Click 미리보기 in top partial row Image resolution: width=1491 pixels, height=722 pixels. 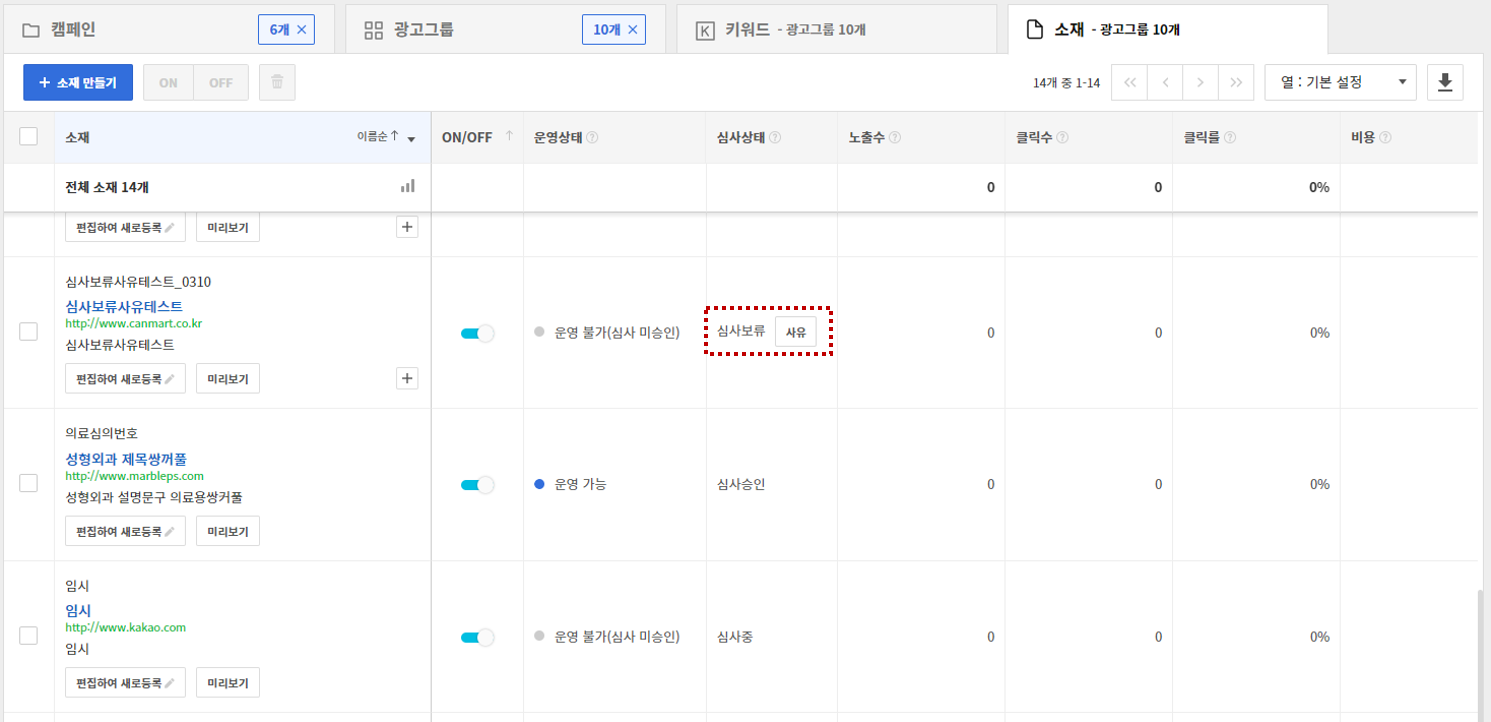coord(228,227)
